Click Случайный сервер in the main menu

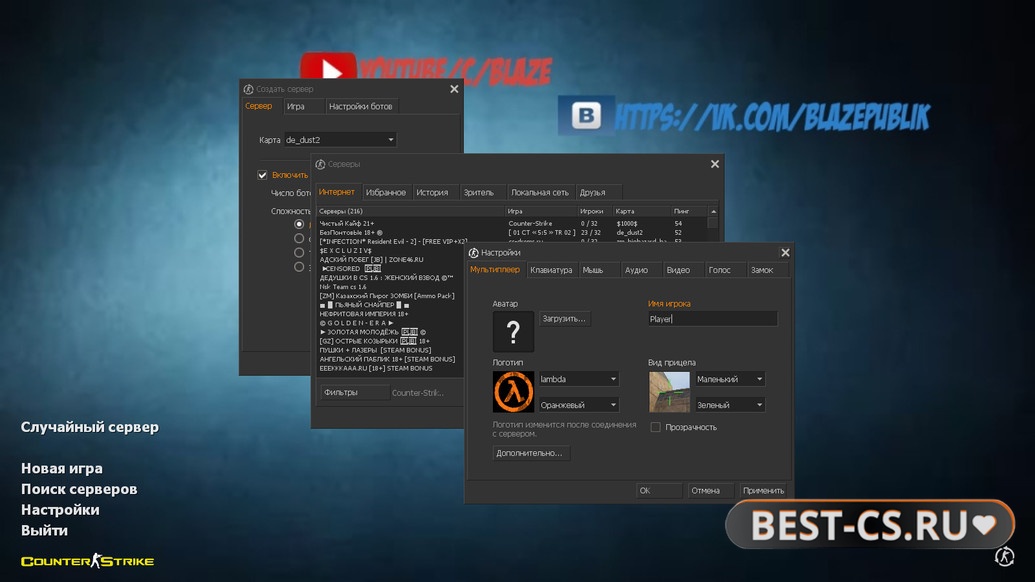90,427
